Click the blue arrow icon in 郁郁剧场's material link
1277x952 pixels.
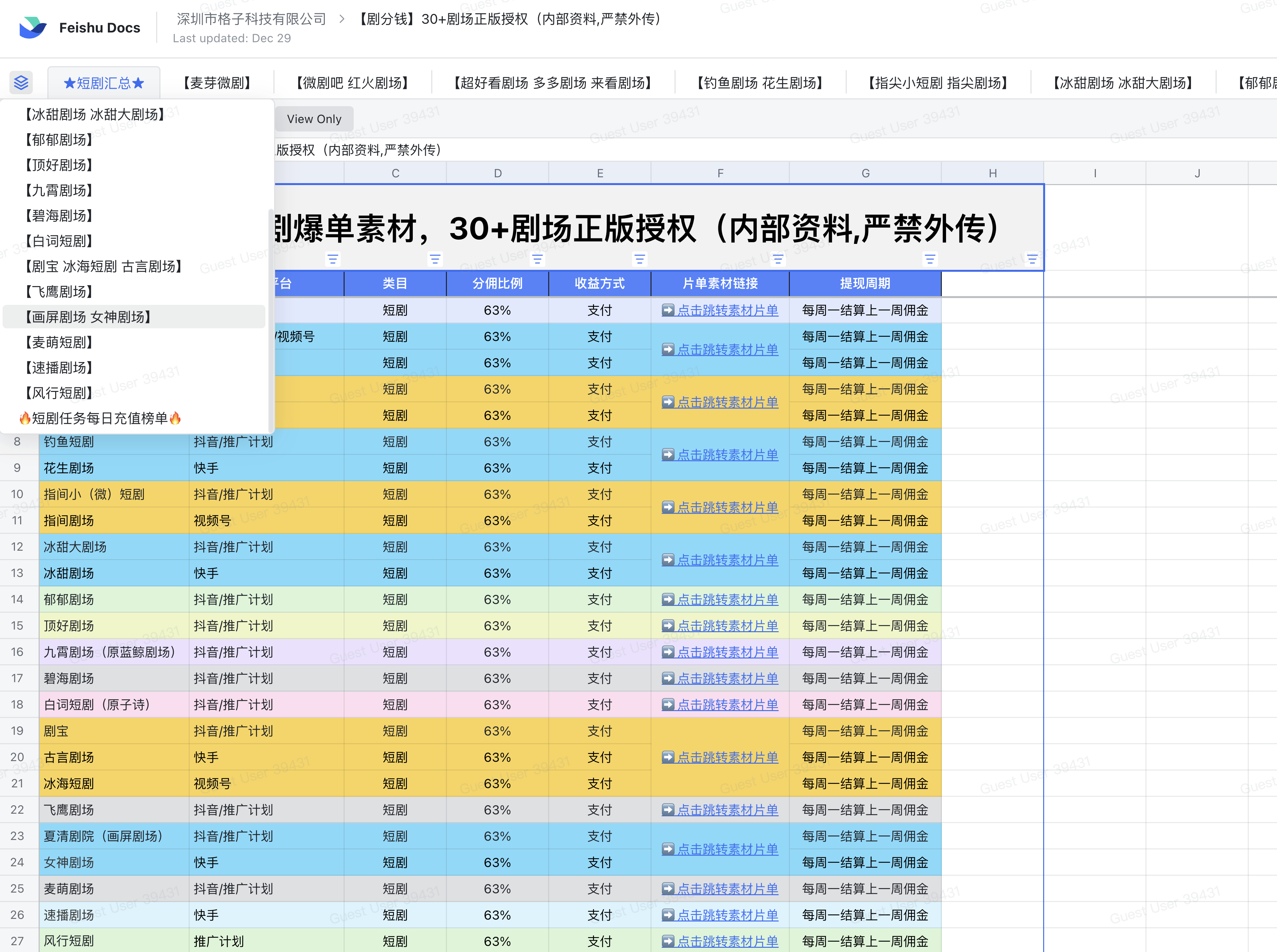[x=668, y=599]
